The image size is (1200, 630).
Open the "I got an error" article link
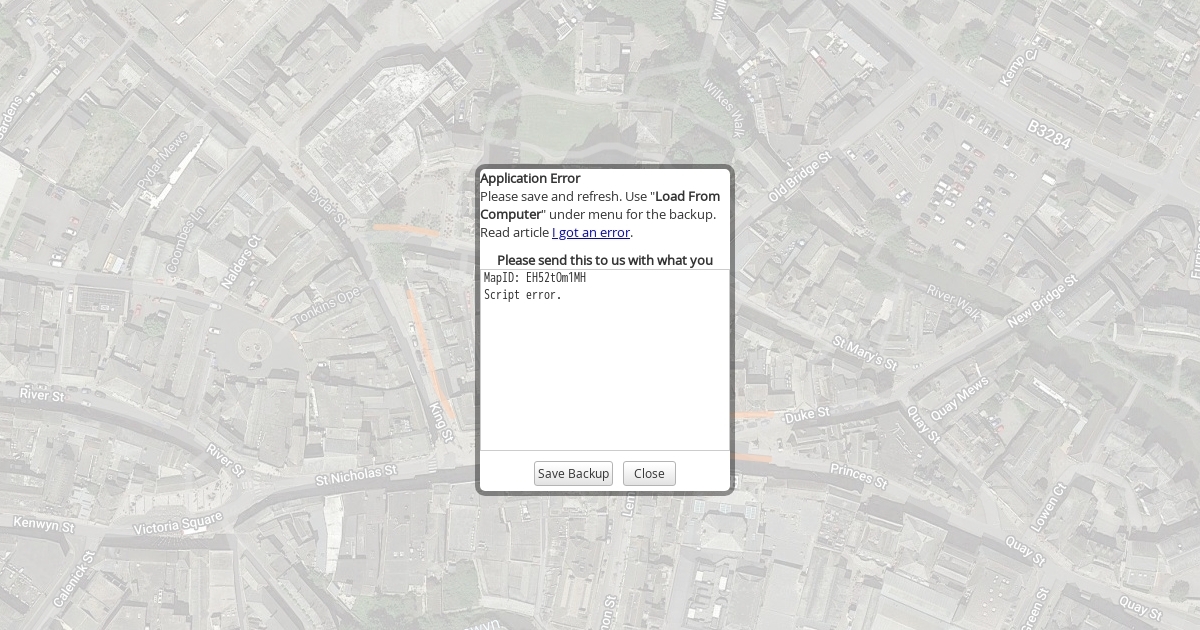pyautogui.click(x=591, y=232)
